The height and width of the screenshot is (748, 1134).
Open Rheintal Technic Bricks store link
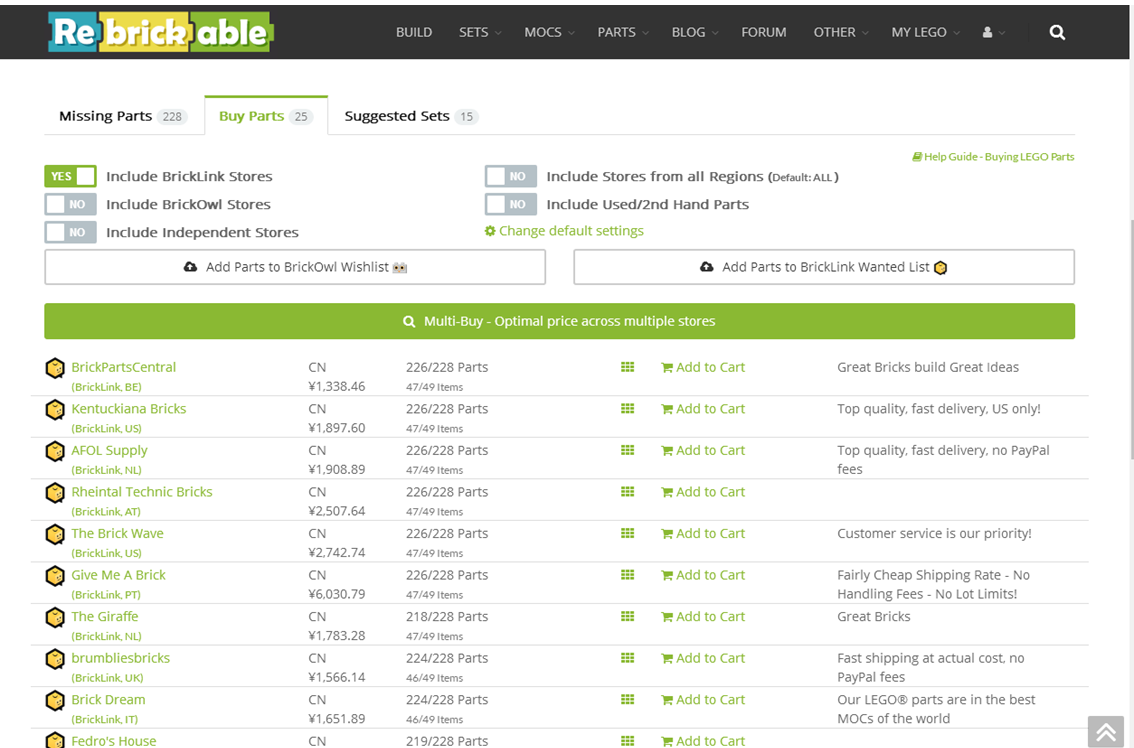click(142, 492)
